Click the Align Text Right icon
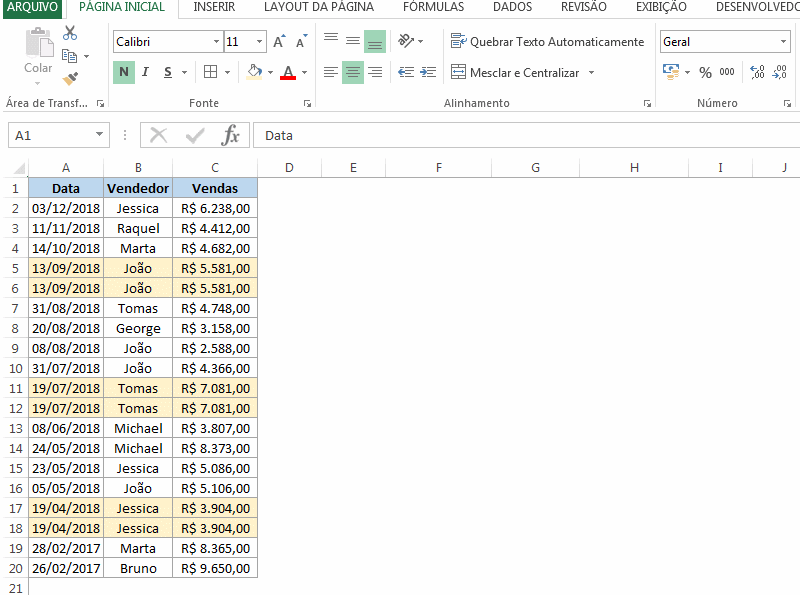This screenshot has height=595, width=800. (375, 72)
